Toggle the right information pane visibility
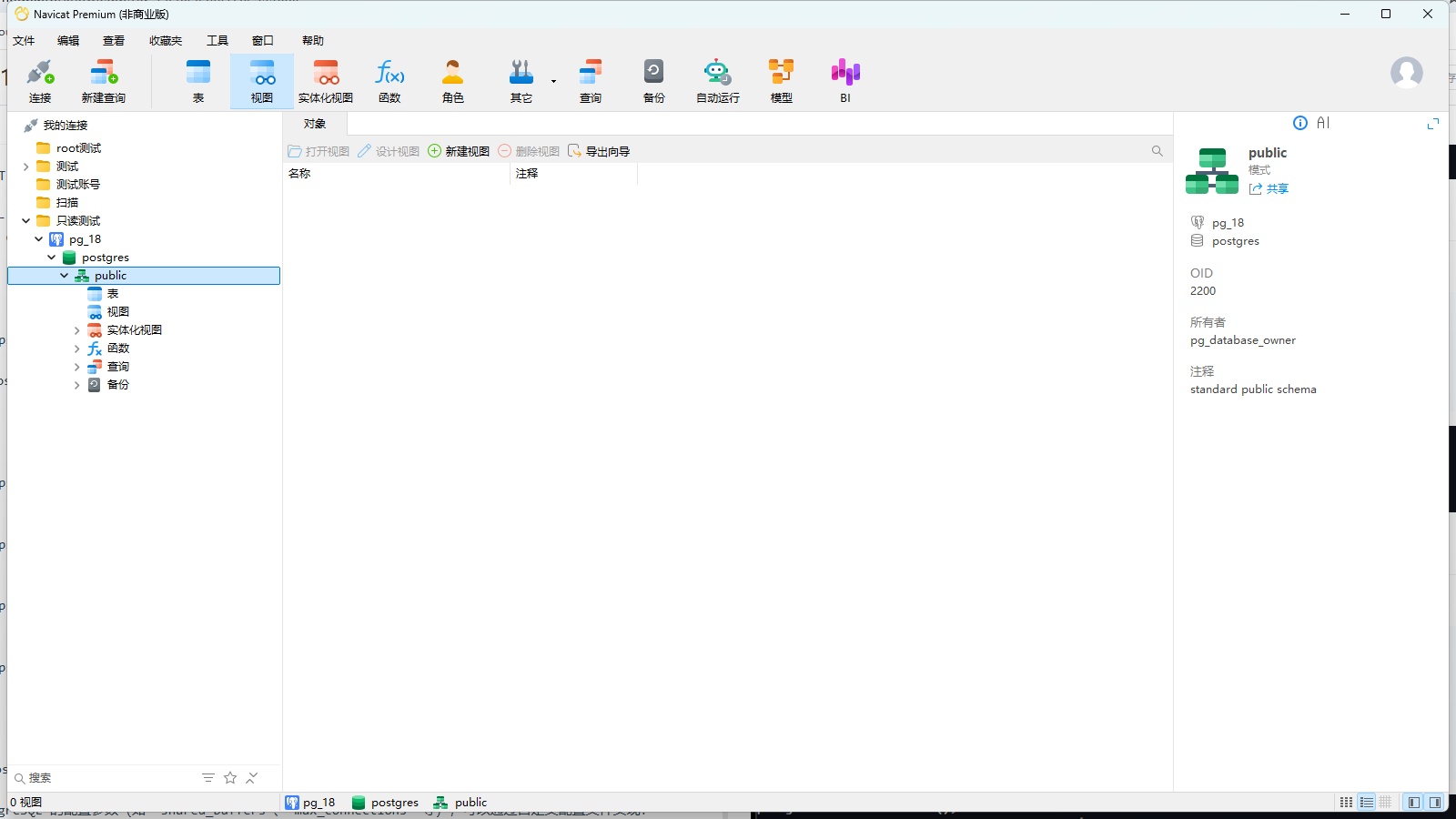This screenshot has width=1456, height=819. tap(1435, 803)
